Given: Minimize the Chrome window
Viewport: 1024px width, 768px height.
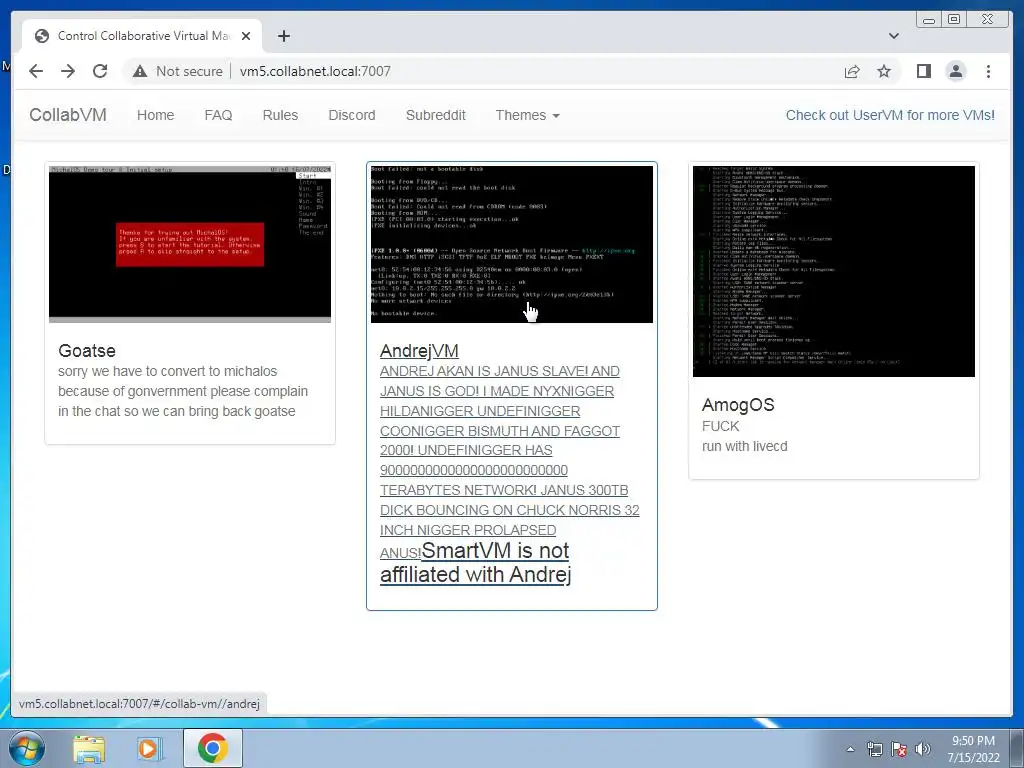Looking at the screenshot, I should pyautogui.click(x=929, y=20).
